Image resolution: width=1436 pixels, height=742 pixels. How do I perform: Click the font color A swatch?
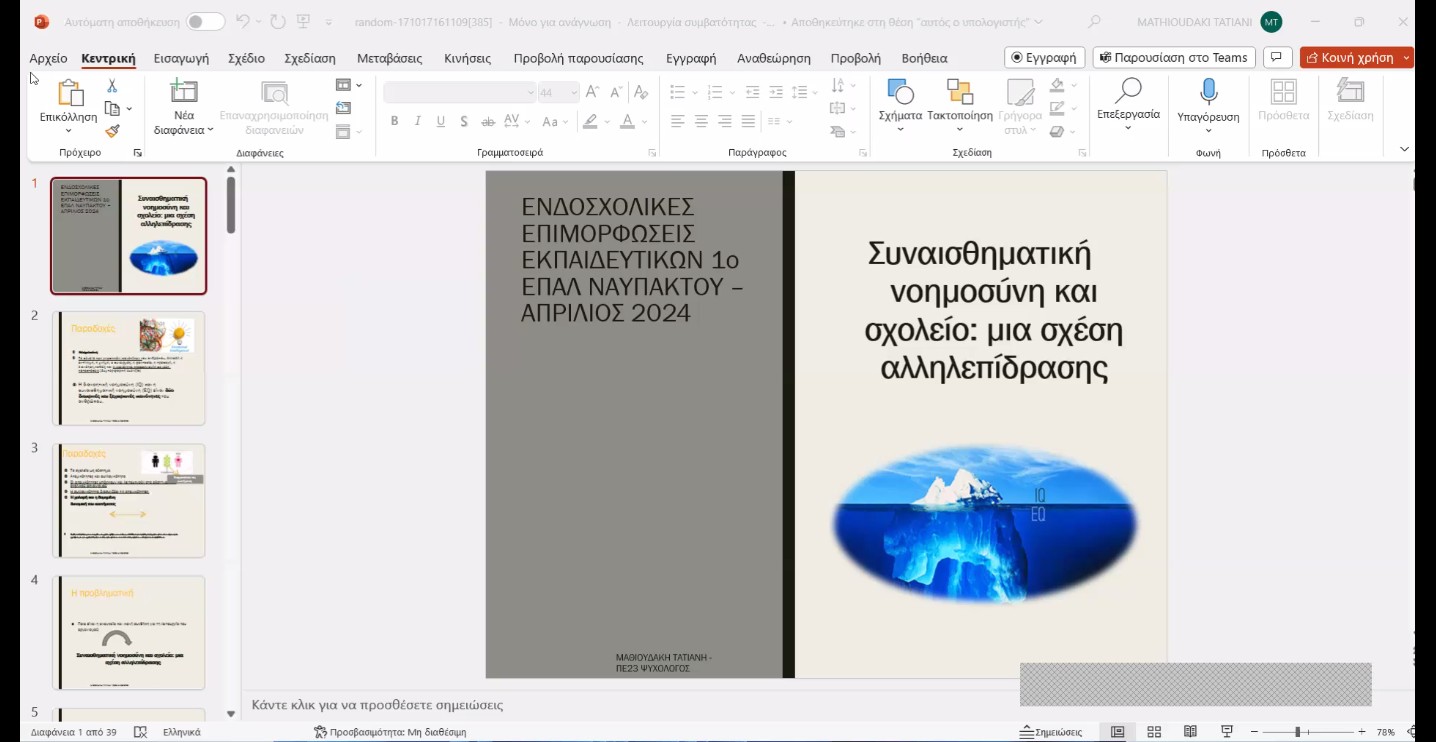point(627,121)
